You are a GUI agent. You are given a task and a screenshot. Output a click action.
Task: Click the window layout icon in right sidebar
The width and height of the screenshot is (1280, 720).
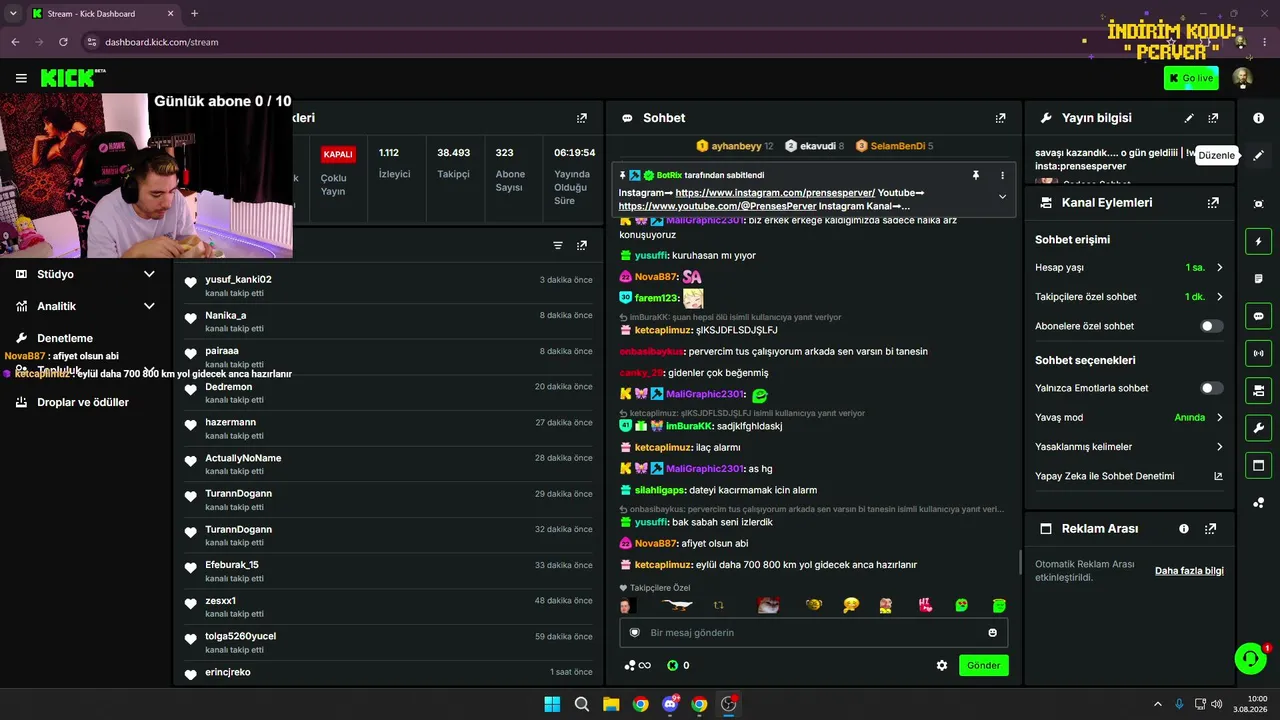point(1258,465)
